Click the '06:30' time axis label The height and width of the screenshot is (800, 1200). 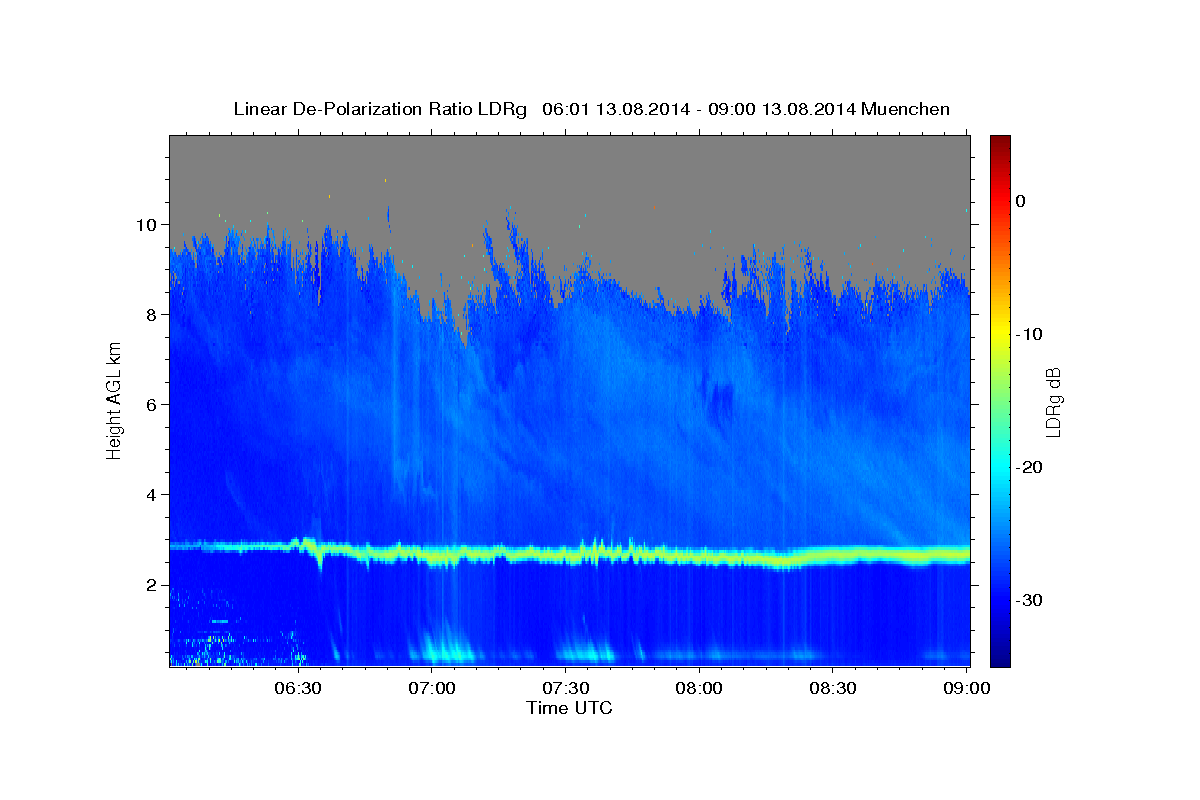[297, 689]
